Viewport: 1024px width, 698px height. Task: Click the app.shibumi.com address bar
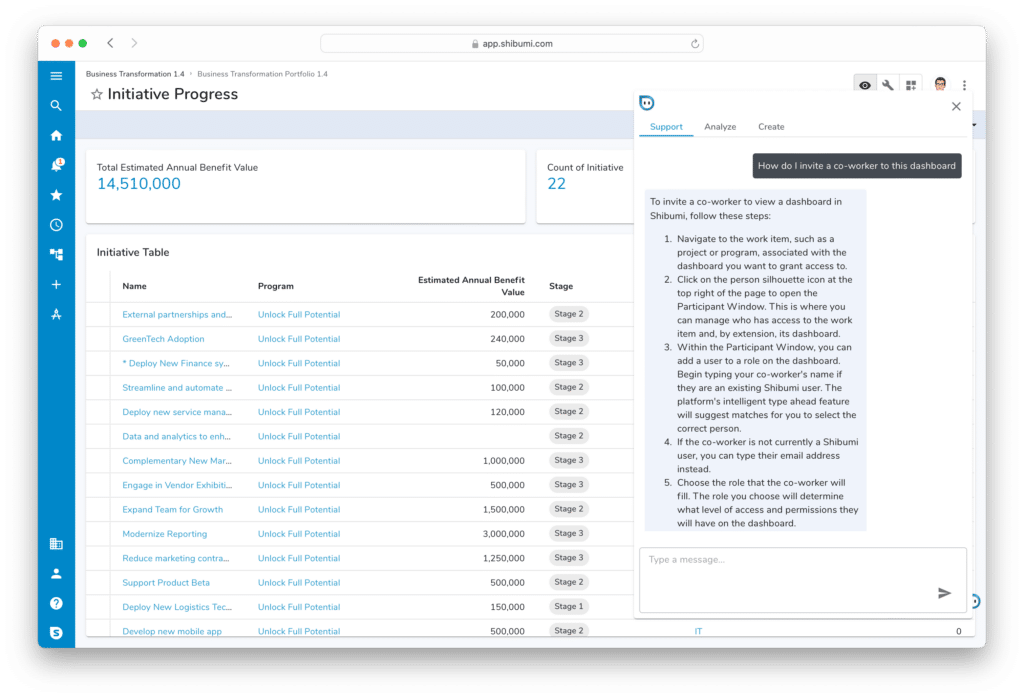[511, 44]
